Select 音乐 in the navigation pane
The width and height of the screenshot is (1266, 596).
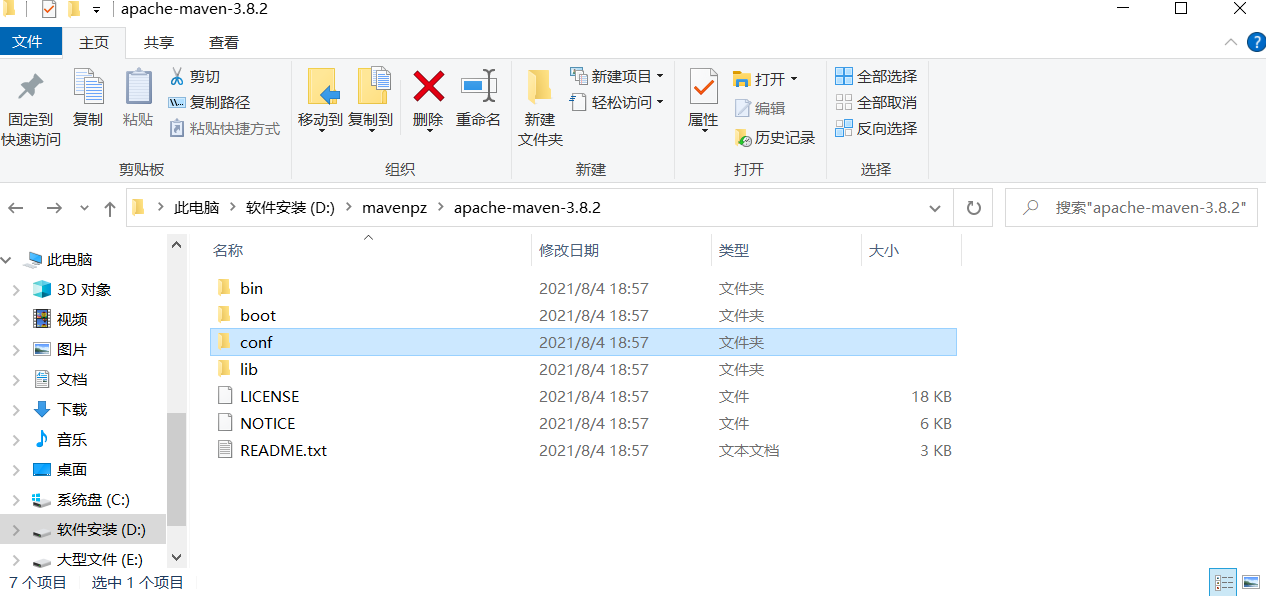[71, 440]
